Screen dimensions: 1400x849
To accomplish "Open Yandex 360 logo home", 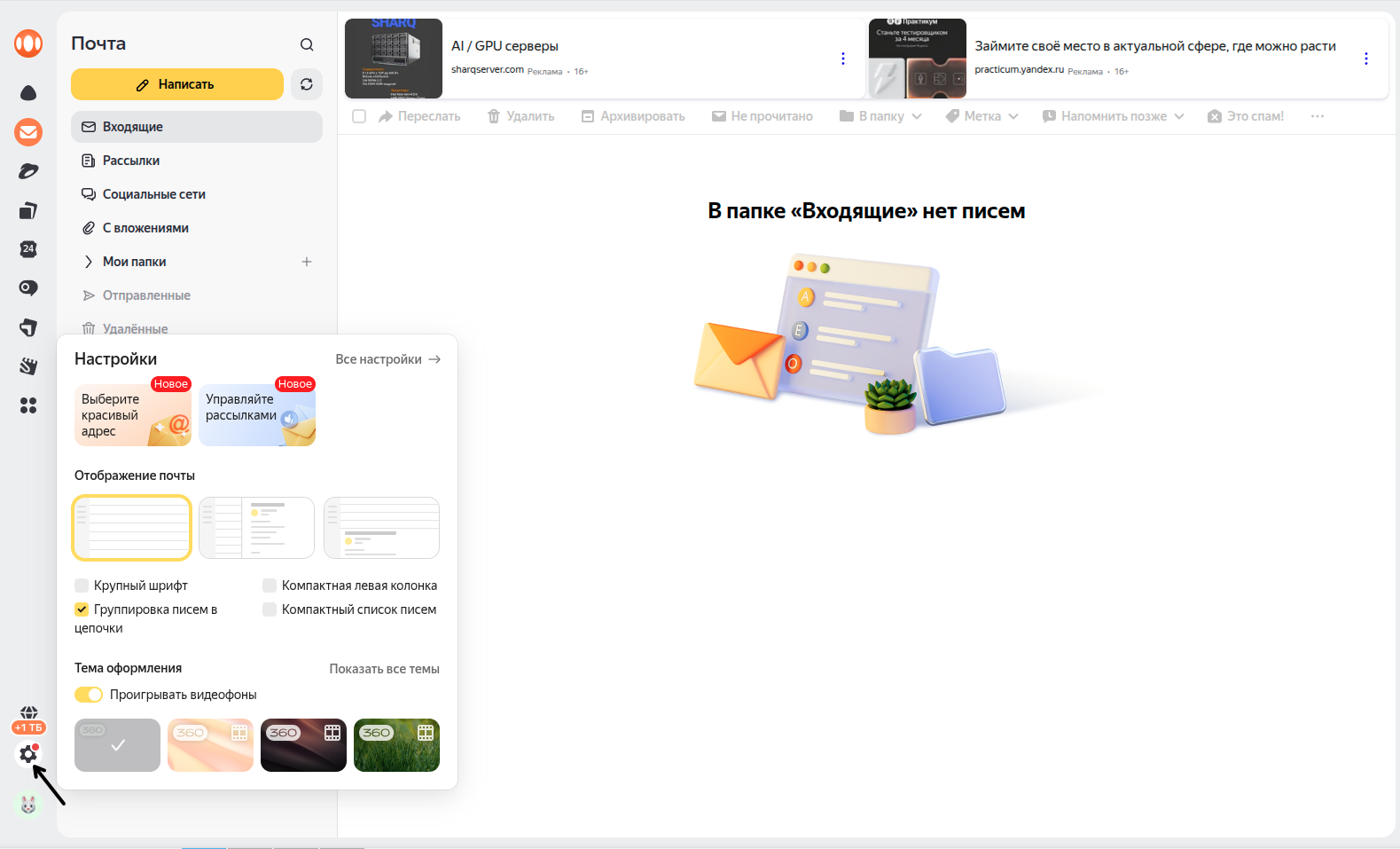I will [28, 43].
